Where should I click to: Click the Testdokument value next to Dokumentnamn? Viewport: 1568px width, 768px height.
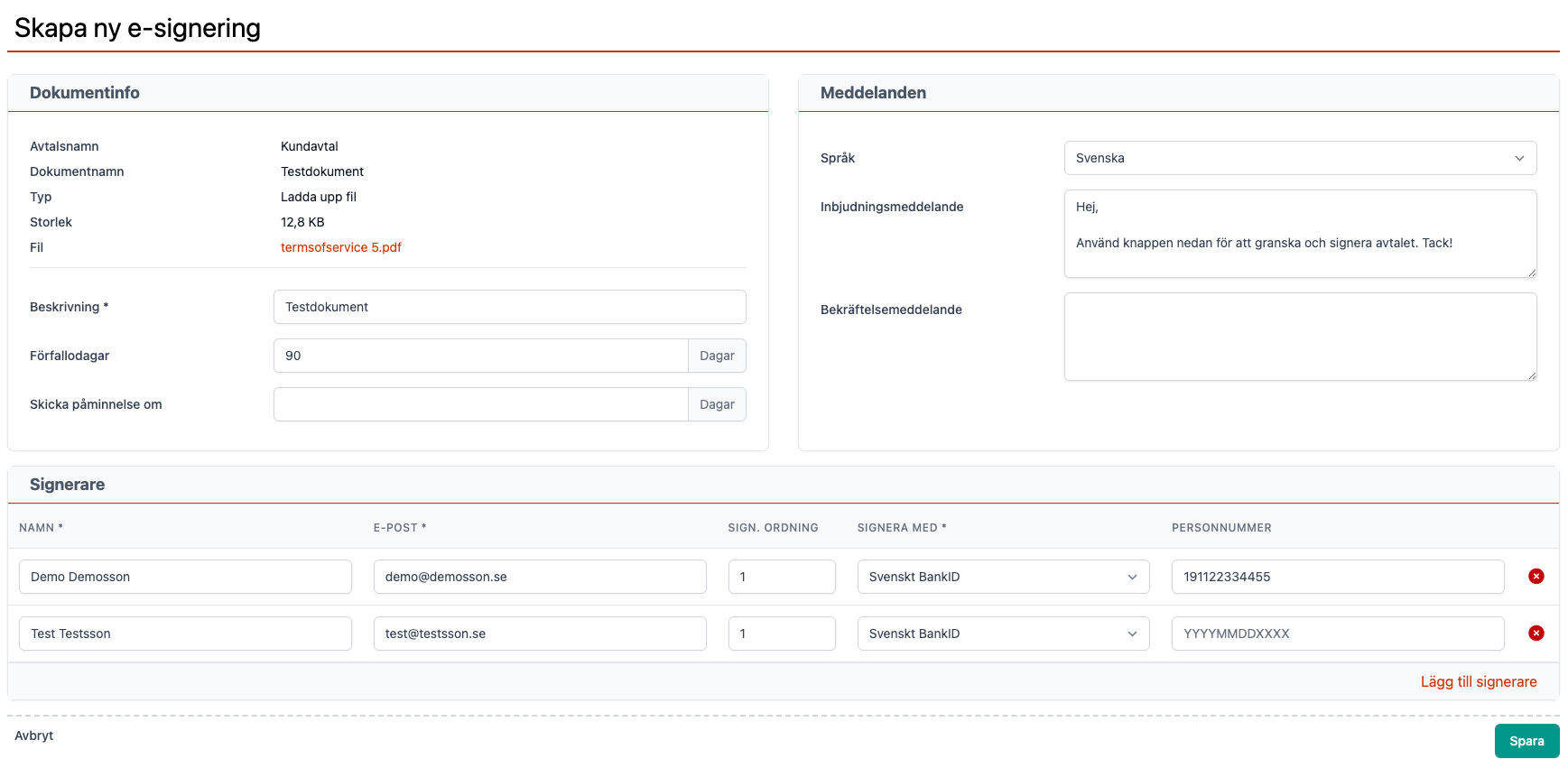point(322,171)
